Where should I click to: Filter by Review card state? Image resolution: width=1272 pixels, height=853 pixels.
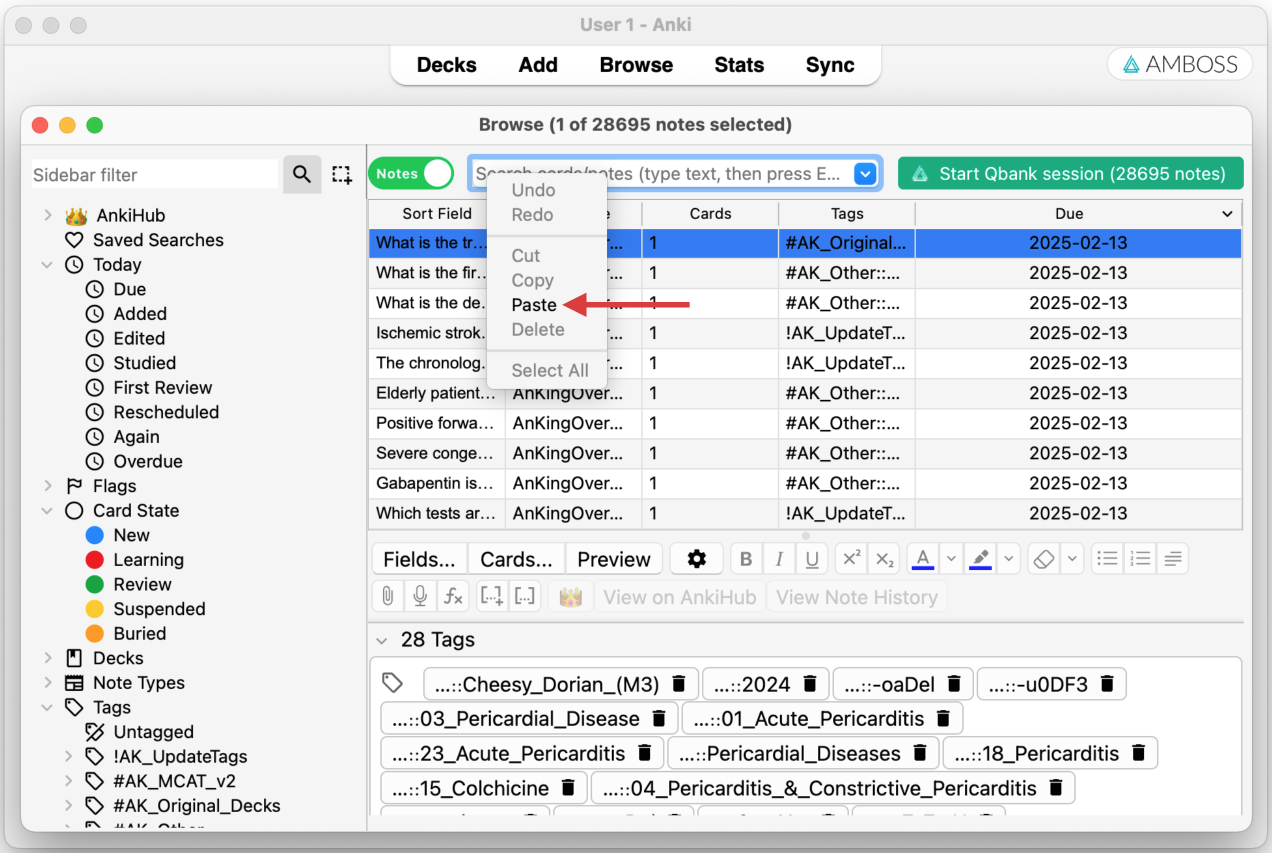[x=128, y=584]
